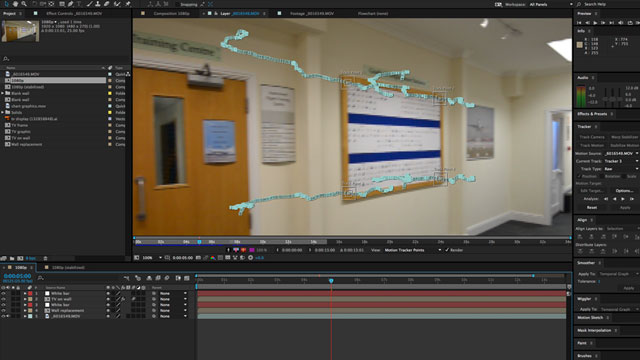Select the Eraser tool

click(107, 4)
